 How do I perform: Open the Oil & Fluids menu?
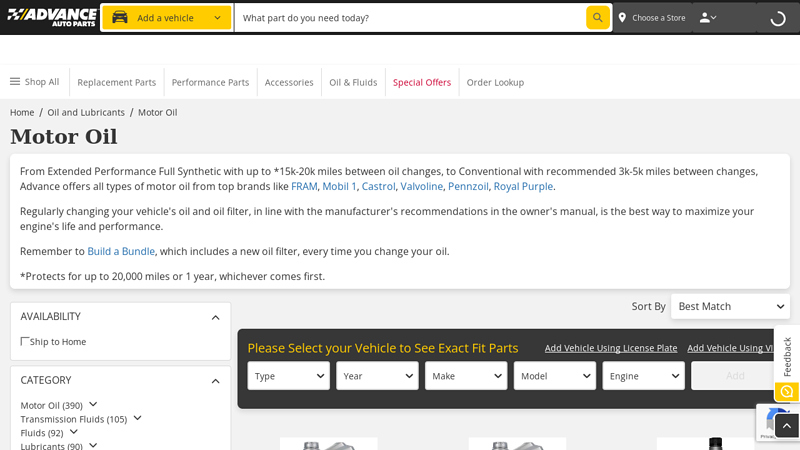point(353,82)
